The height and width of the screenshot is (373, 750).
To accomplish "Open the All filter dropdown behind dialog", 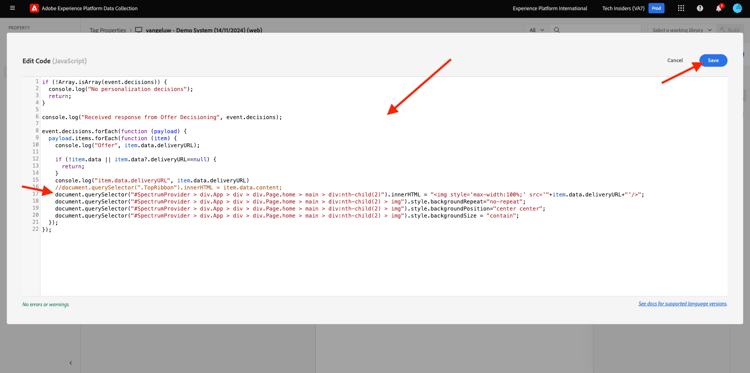I will [537, 30].
